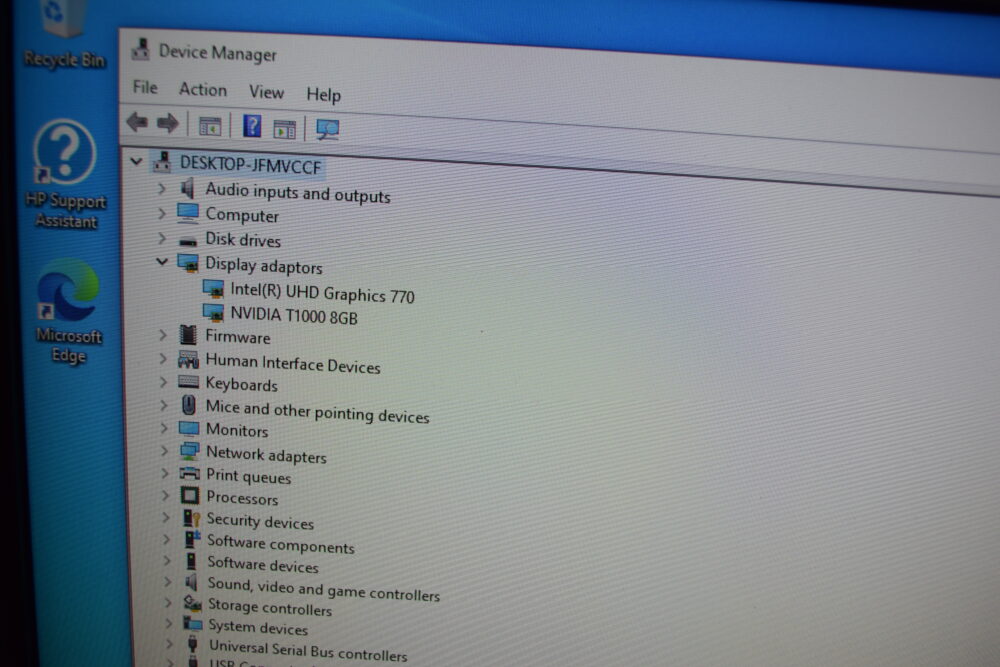Click the Firmware category chip icon
This screenshot has height=667, width=1000.
coord(188,334)
